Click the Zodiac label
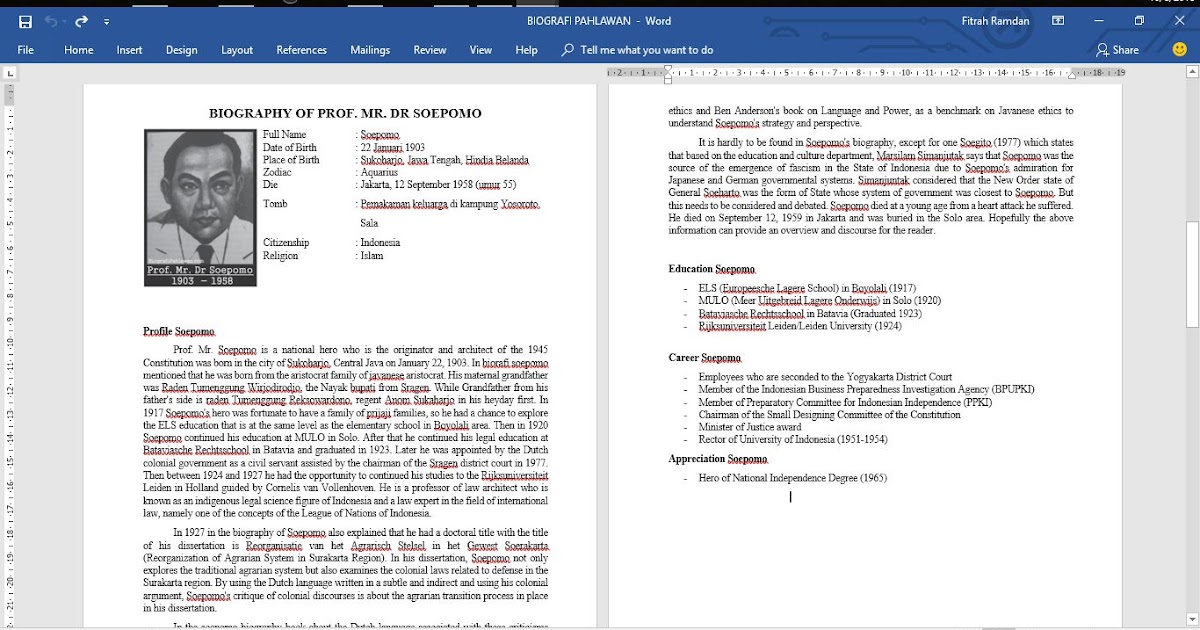 277,172
